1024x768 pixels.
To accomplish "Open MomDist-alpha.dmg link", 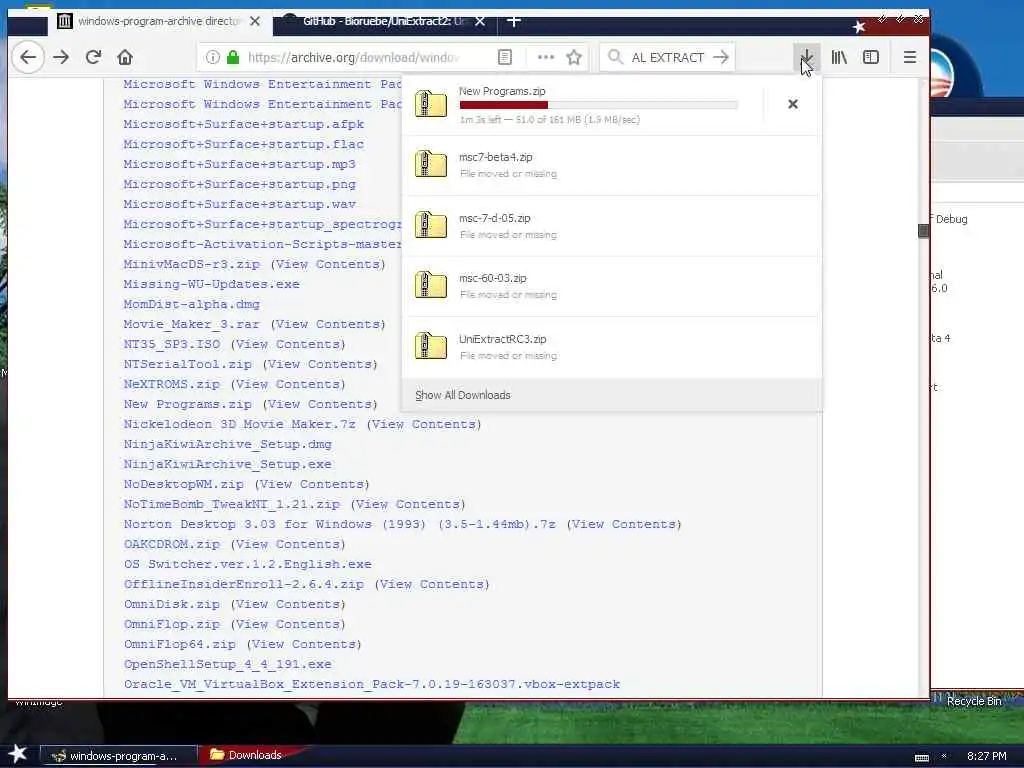I will coord(191,304).
